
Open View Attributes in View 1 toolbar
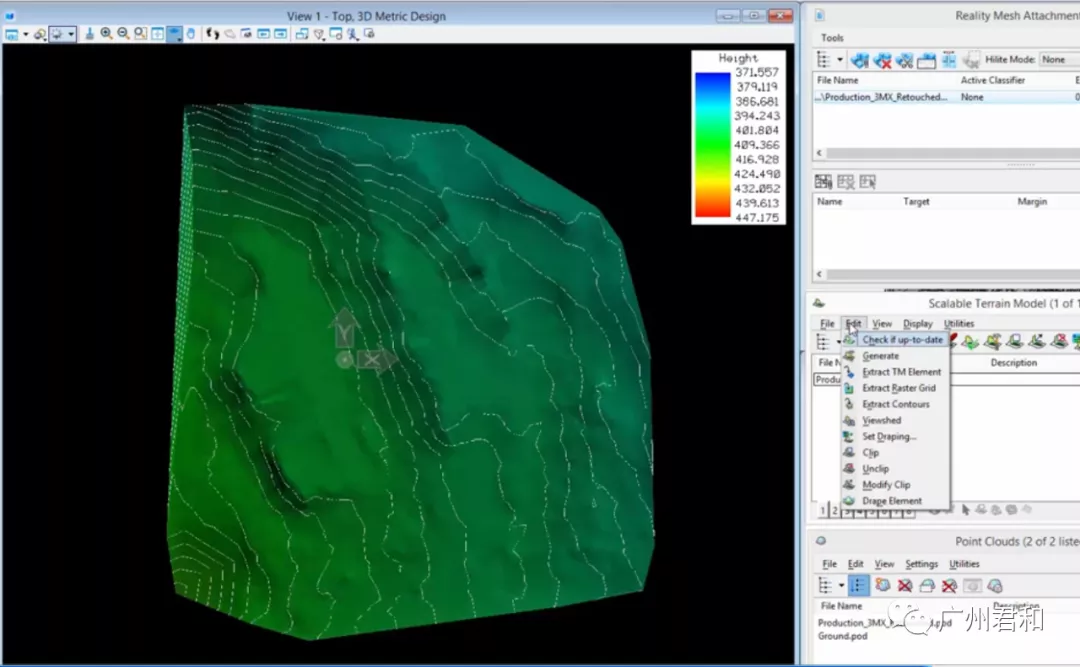coord(12,34)
